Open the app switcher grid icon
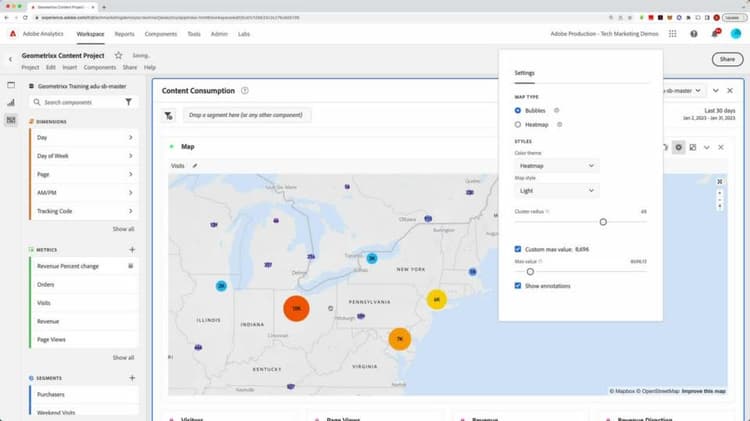The image size is (750, 421). tap(672, 33)
